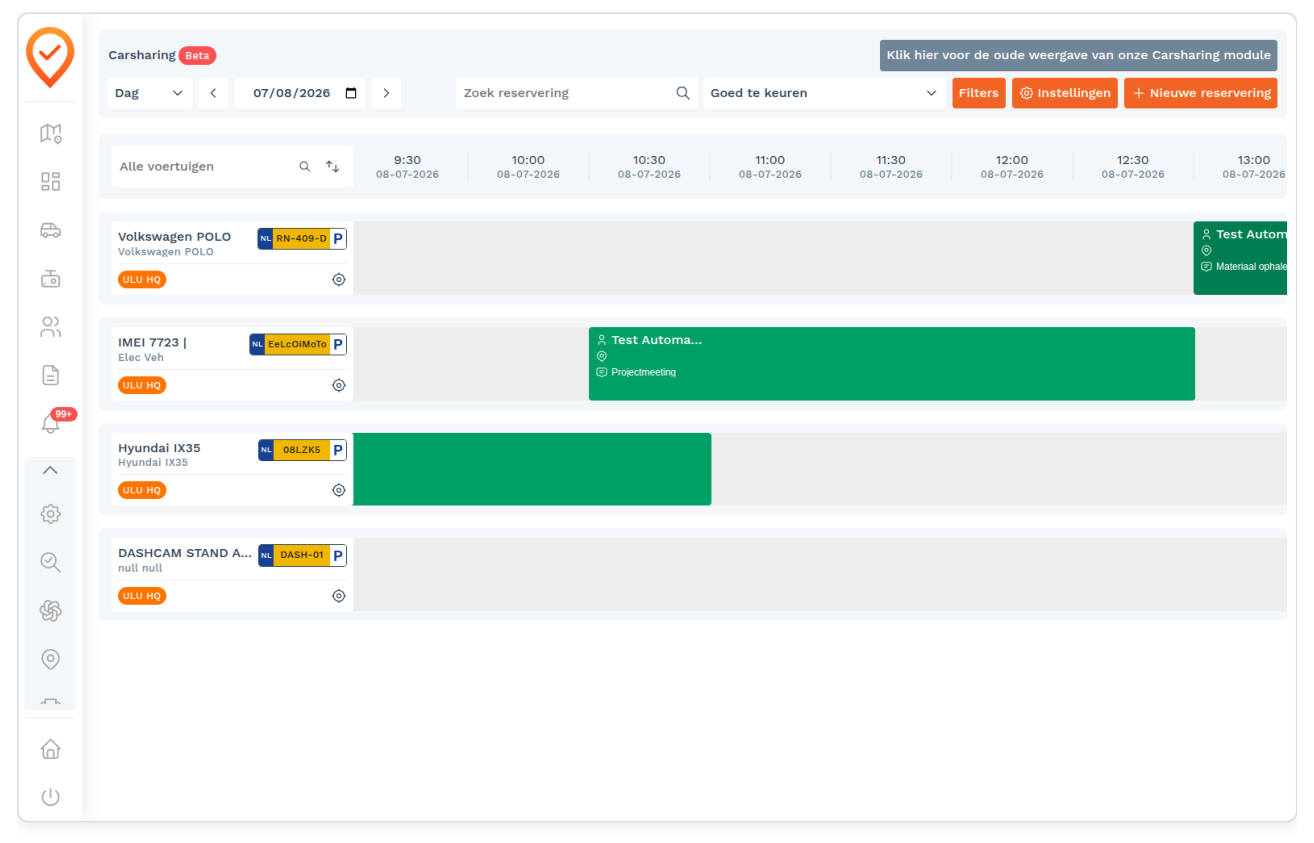Click the swirl knot icon in sidebar
Screen dimensions: 1314x843
tap(50, 611)
